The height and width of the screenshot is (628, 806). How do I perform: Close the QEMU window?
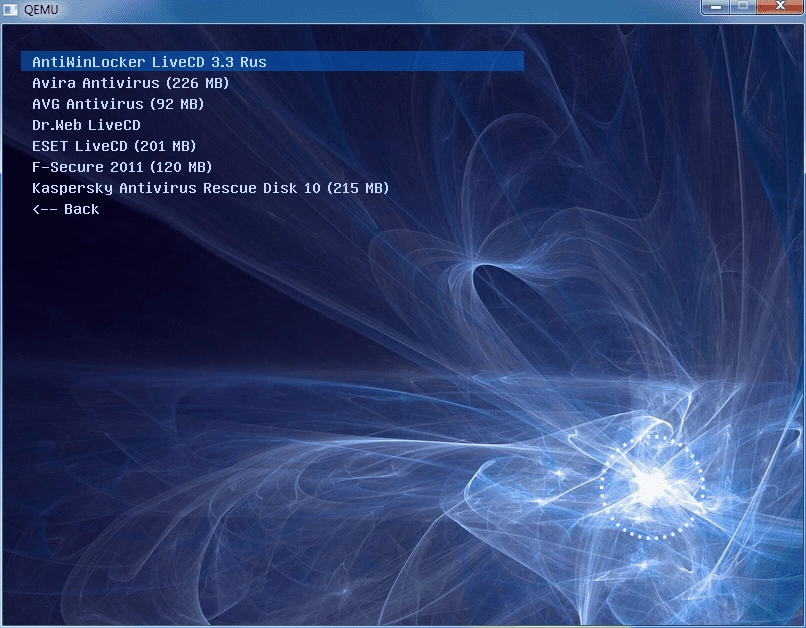(780, 7)
